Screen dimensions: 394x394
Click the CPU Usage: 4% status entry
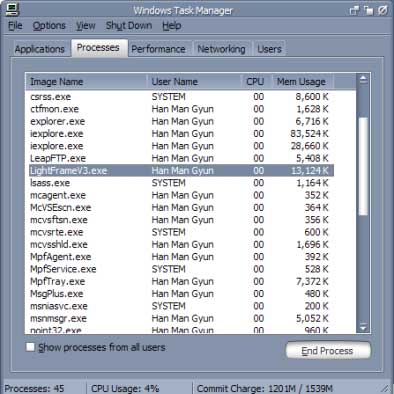tap(125, 389)
